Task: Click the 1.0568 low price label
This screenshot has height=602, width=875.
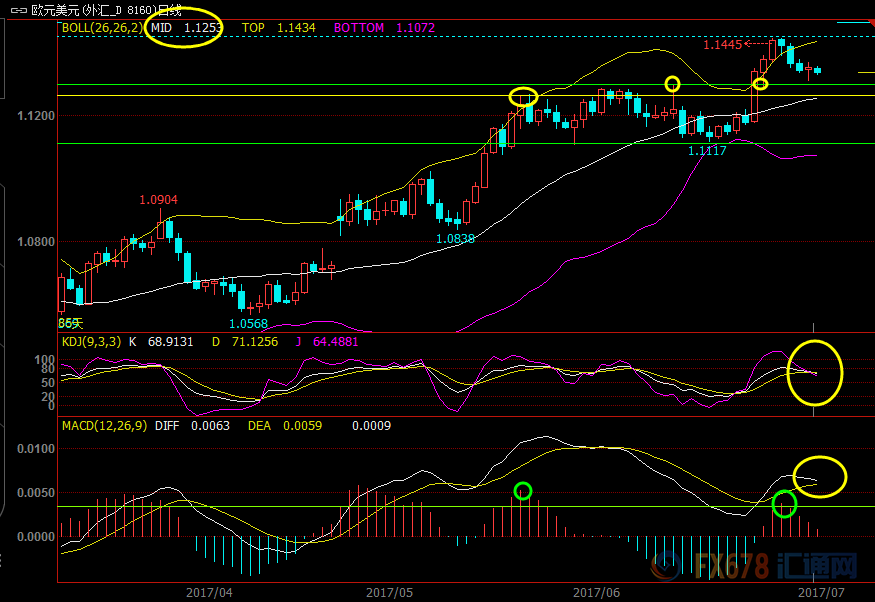Action: coord(248,324)
